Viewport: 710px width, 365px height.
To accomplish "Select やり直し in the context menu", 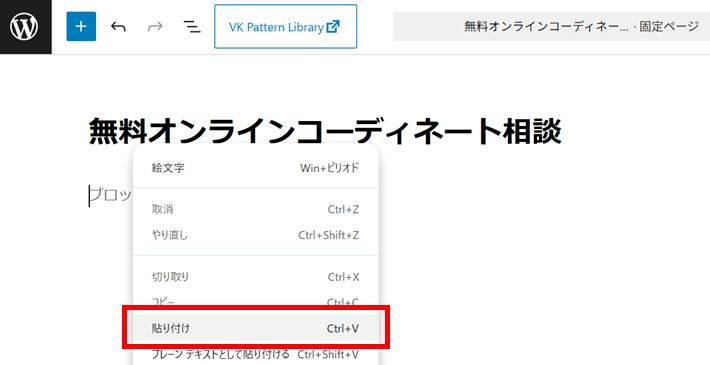I will pos(255,235).
